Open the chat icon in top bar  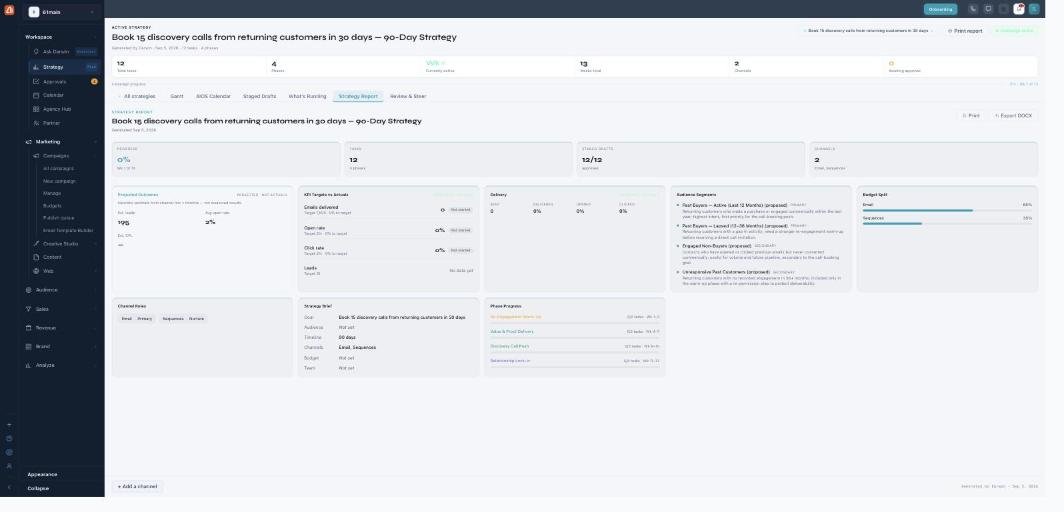[x=988, y=9]
